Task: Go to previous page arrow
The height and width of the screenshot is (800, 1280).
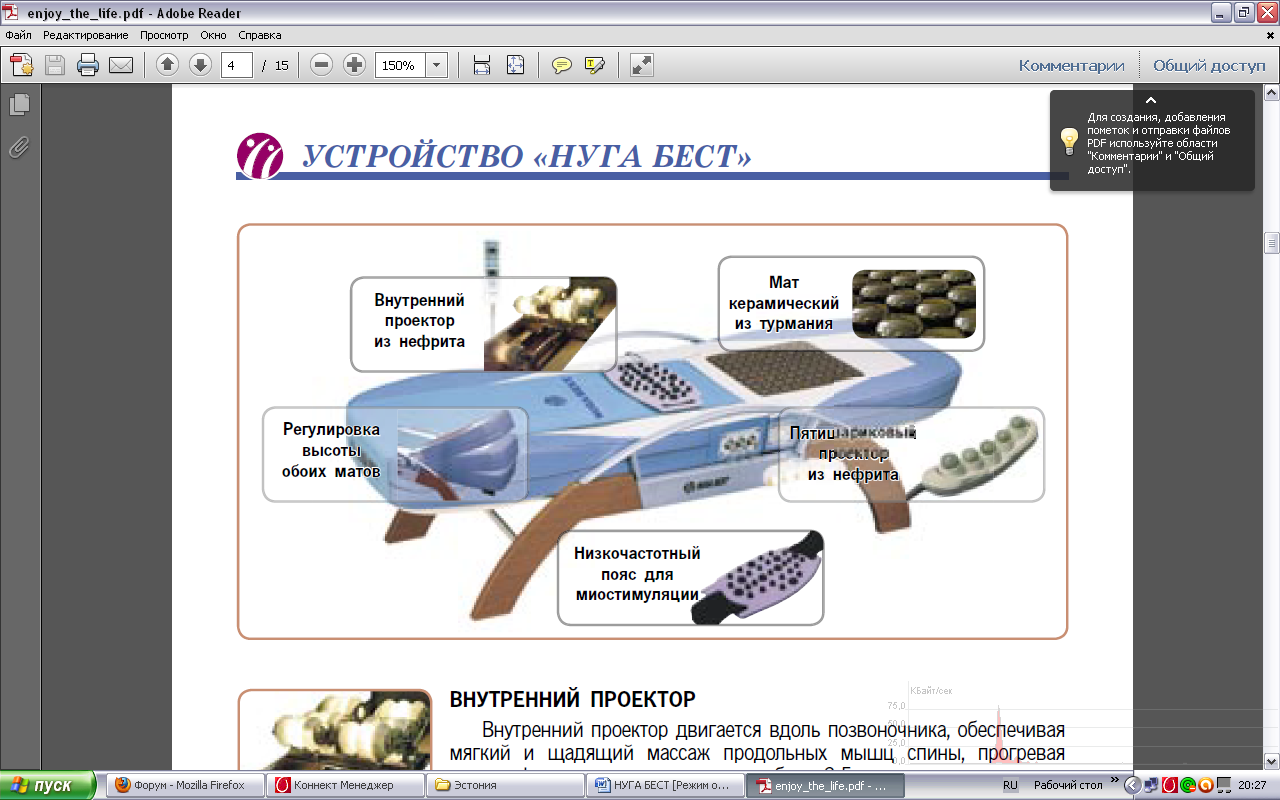Action: click(167, 65)
